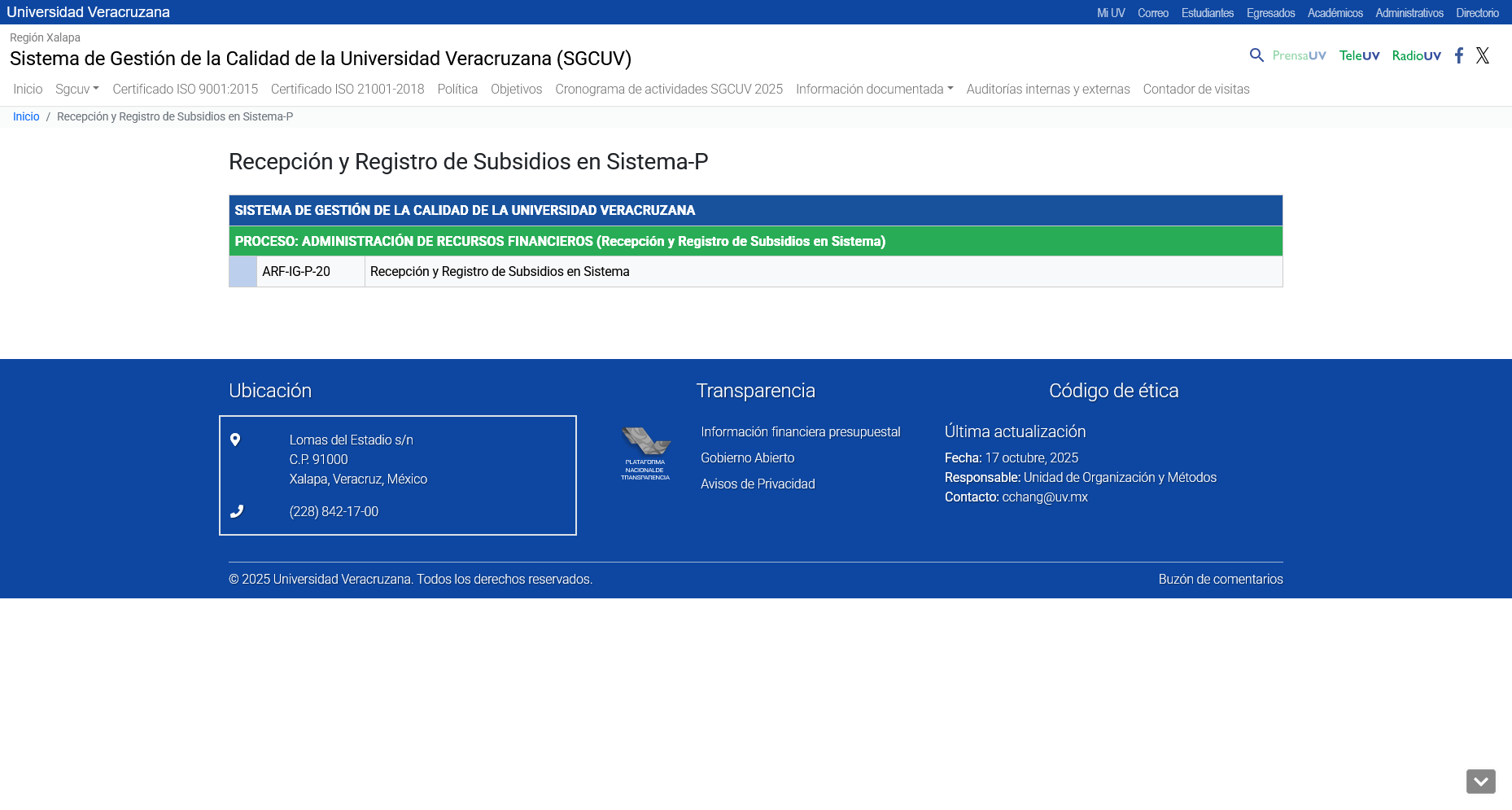Open ARF-IG-P-20 procedure entry

(296, 272)
